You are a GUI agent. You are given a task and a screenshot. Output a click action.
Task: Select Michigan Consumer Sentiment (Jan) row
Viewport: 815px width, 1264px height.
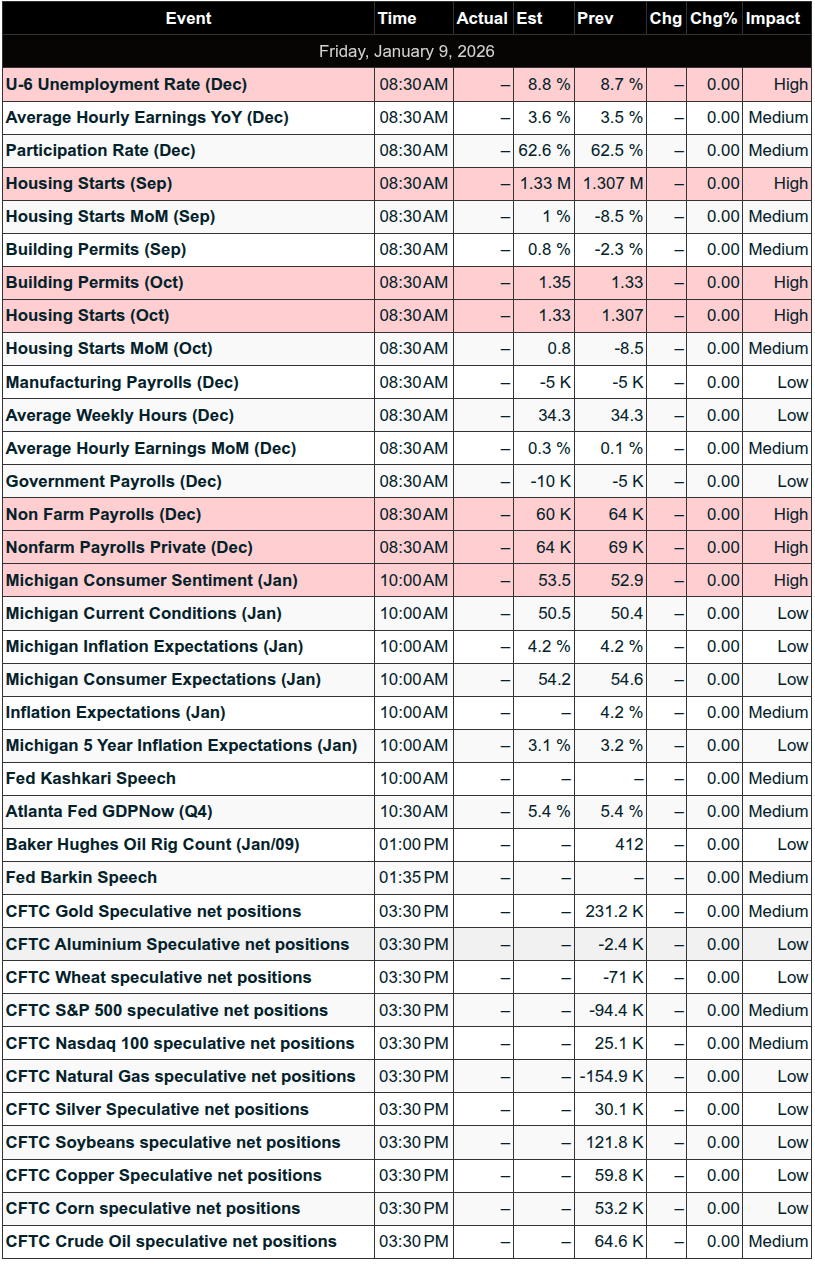[151, 580]
